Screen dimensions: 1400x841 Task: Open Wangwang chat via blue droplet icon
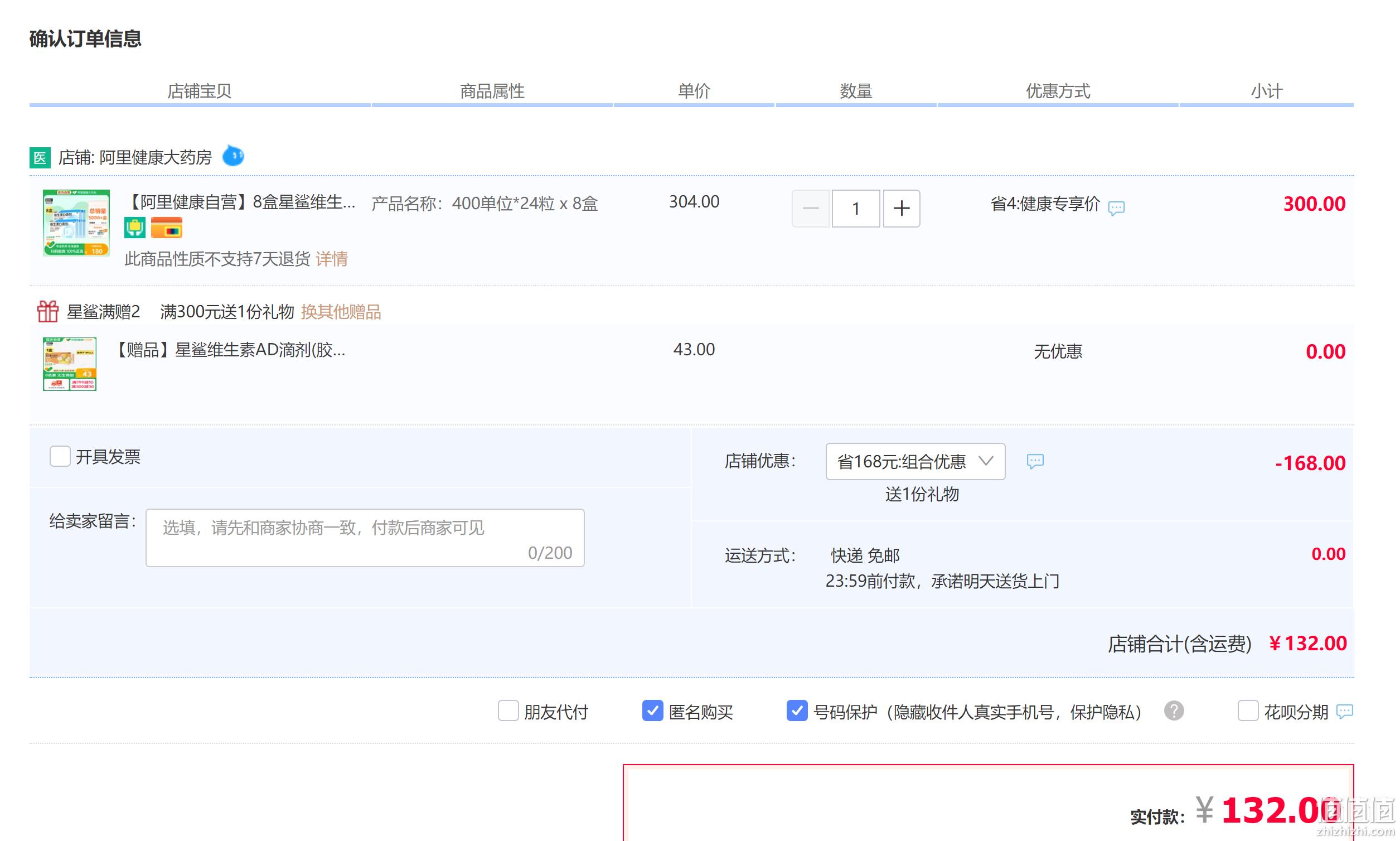233,155
